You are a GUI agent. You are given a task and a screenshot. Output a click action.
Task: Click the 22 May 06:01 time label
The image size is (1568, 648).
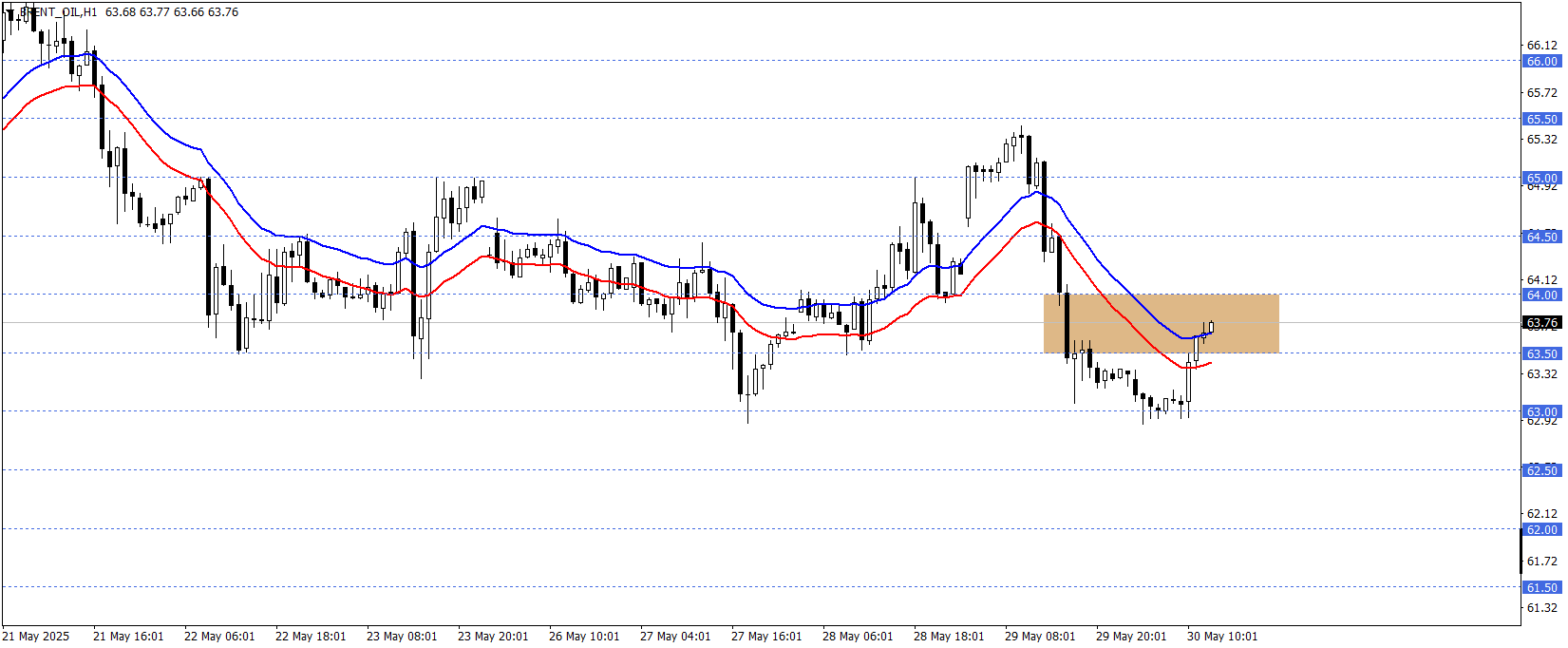tap(219, 637)
